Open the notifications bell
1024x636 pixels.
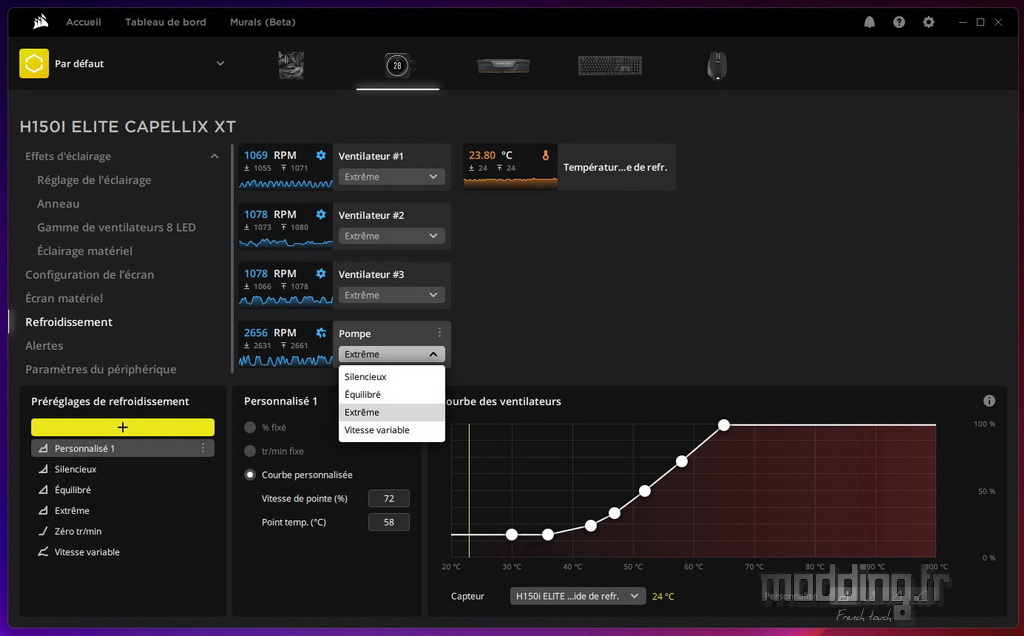pyautogui.click(x=869, y=22)
